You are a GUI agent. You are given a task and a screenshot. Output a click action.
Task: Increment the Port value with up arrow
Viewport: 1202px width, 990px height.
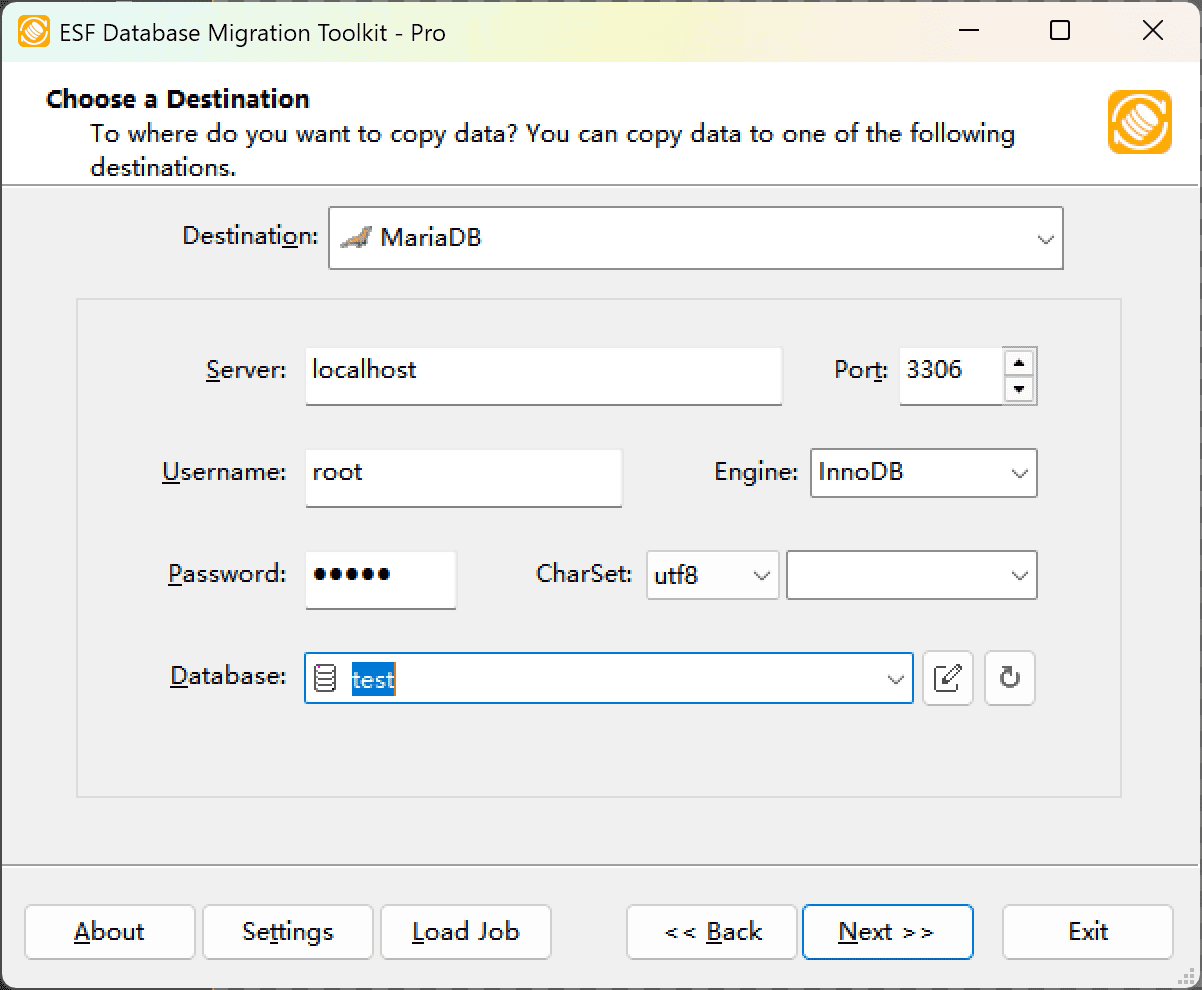(1019, 363)
